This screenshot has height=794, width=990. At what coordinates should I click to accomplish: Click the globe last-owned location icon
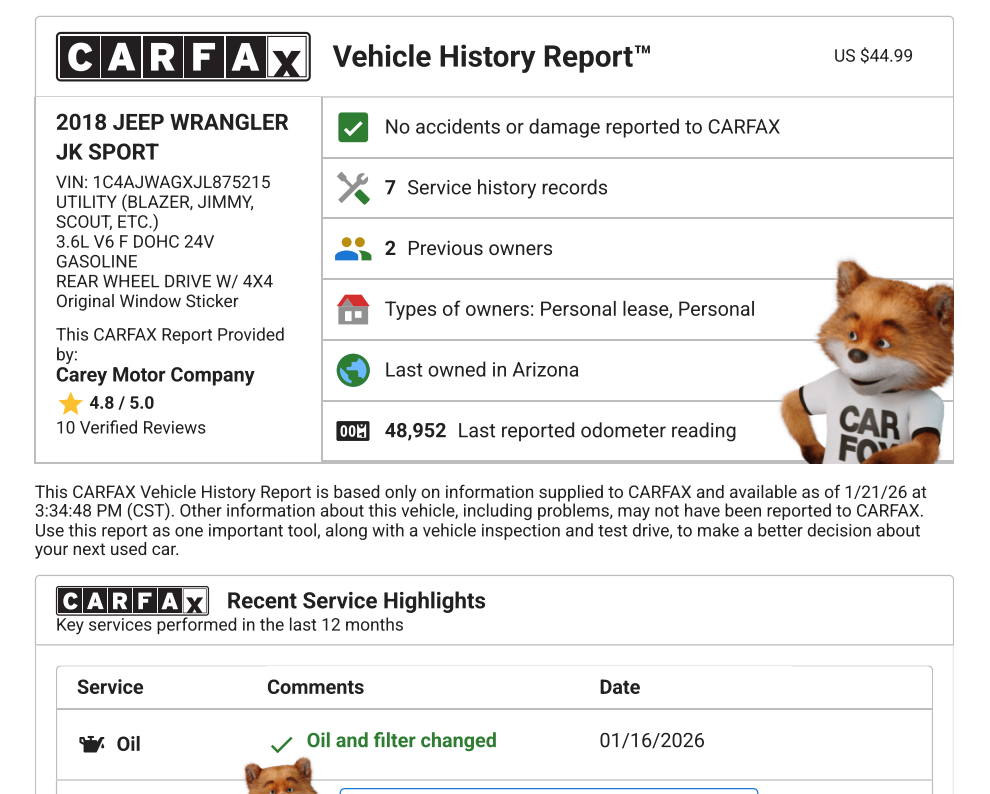click(x=353, y=371)
